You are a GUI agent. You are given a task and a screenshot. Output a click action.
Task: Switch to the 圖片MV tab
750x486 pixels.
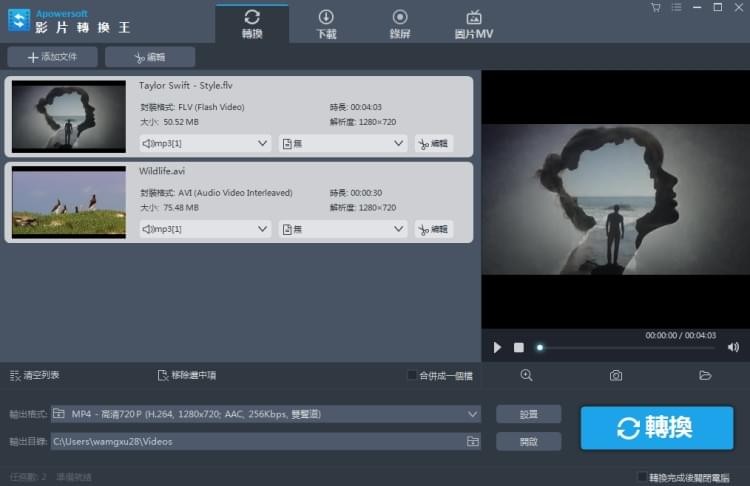tap(474, 24)
